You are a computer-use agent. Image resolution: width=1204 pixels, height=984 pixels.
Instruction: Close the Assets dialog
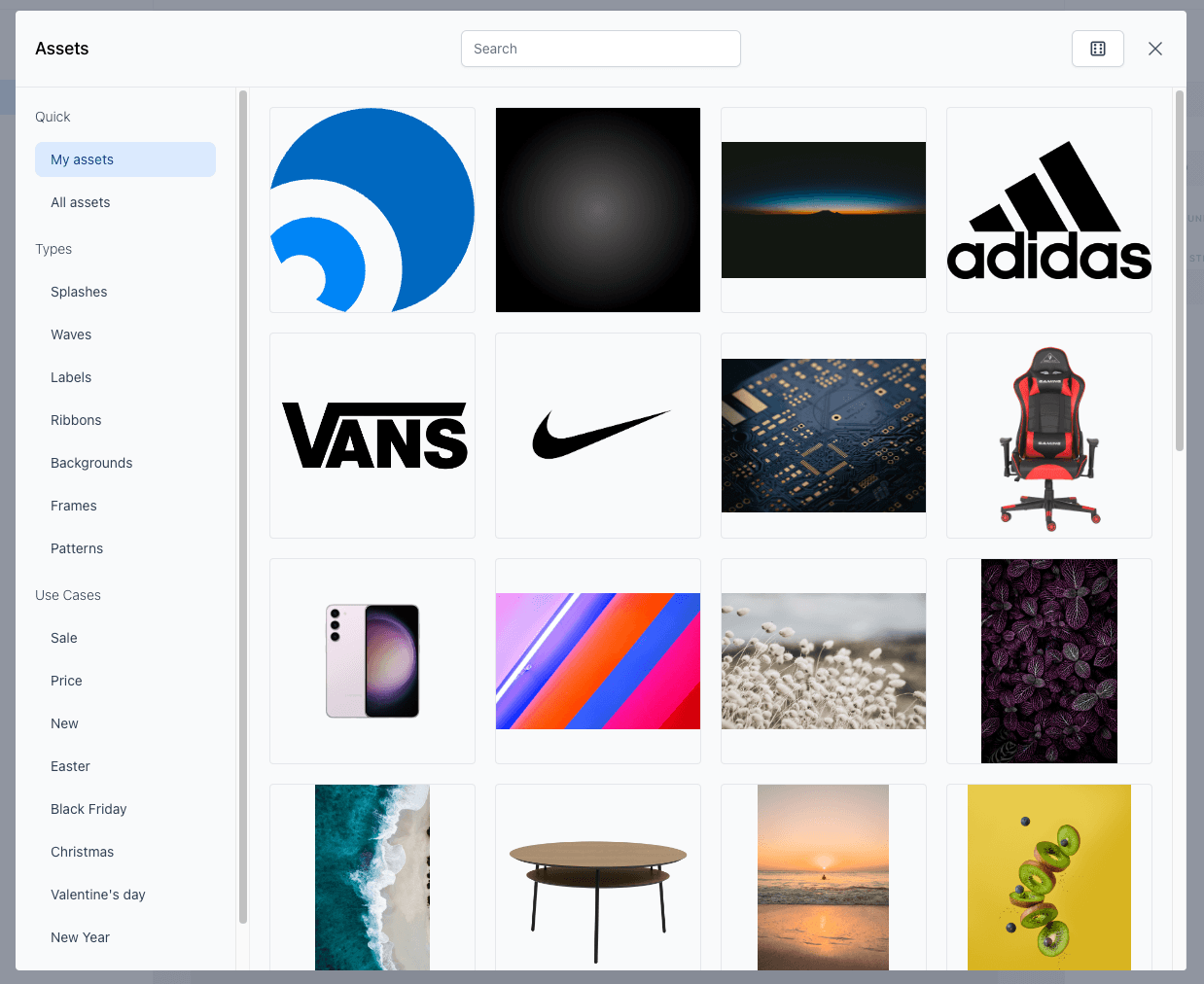(1154, 49)
